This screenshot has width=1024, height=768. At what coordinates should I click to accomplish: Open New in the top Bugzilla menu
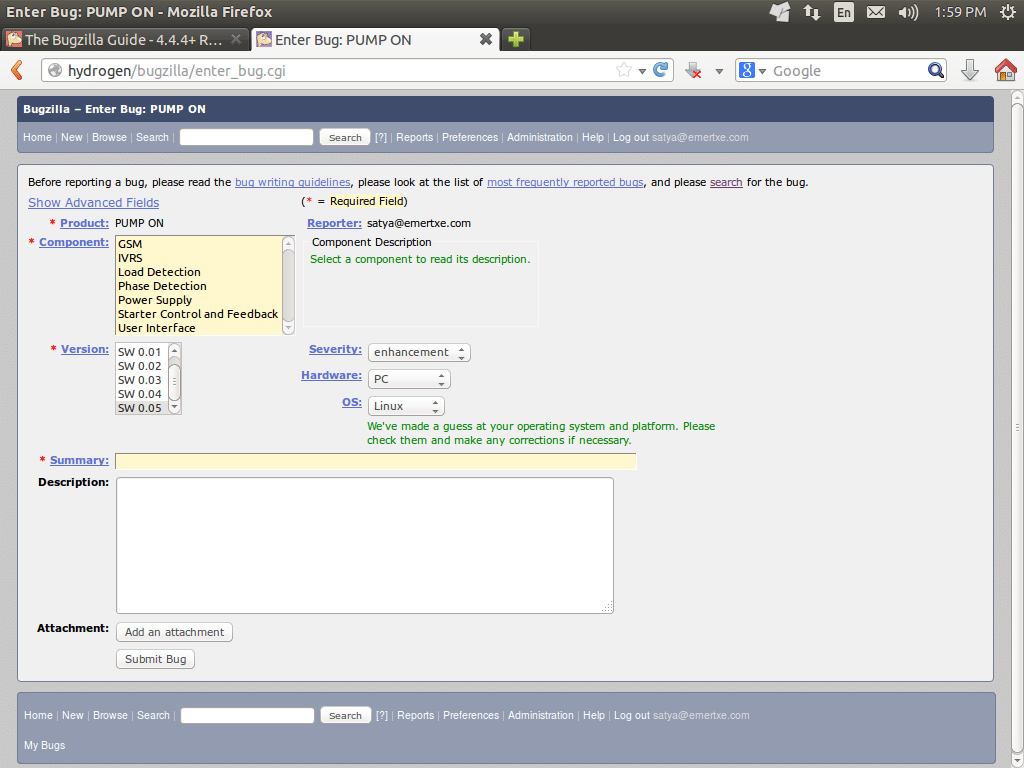pos(72,137)
